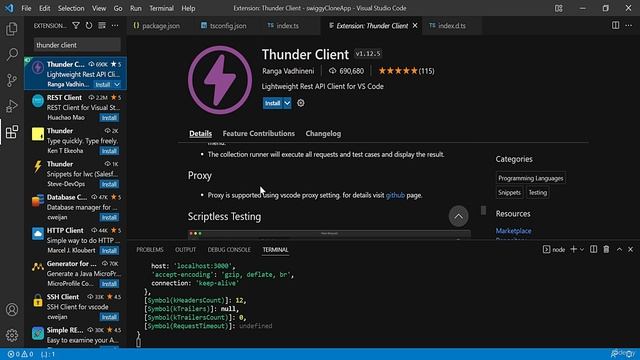Image resolution: width=640 pixels, height=360 pixels.
Task: Switch to the Debug Console tab
Action: point(229,249)
